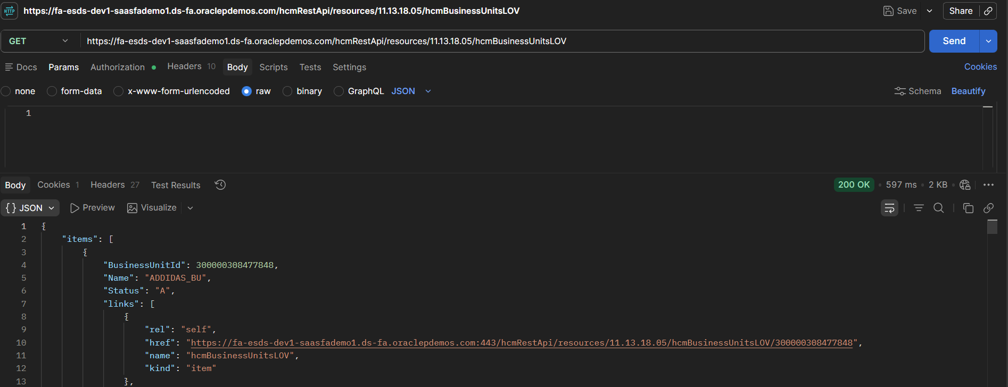Save the request with the Save button

point(900,11)
